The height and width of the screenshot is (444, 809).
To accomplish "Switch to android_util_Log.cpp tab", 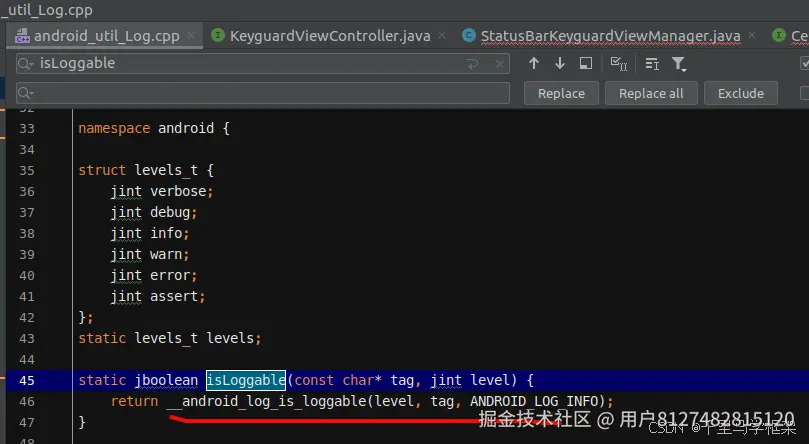I will pos(106,36).
